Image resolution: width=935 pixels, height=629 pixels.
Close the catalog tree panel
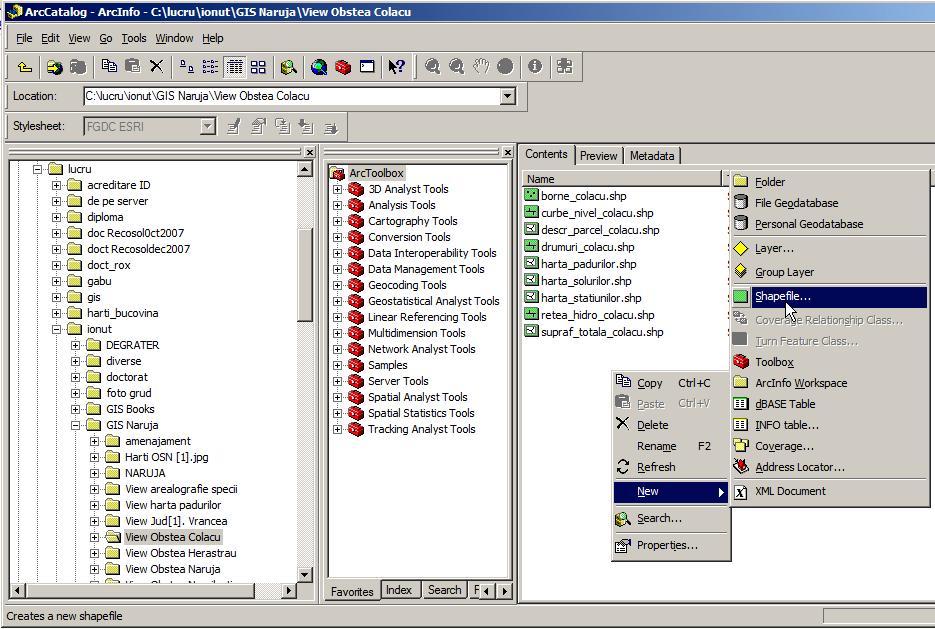[309, 153]
